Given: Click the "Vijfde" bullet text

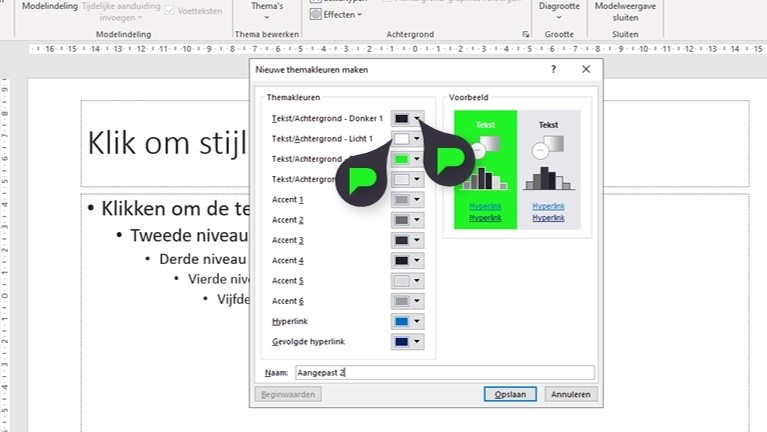Looking at the screenshot, I should (233, 299).
